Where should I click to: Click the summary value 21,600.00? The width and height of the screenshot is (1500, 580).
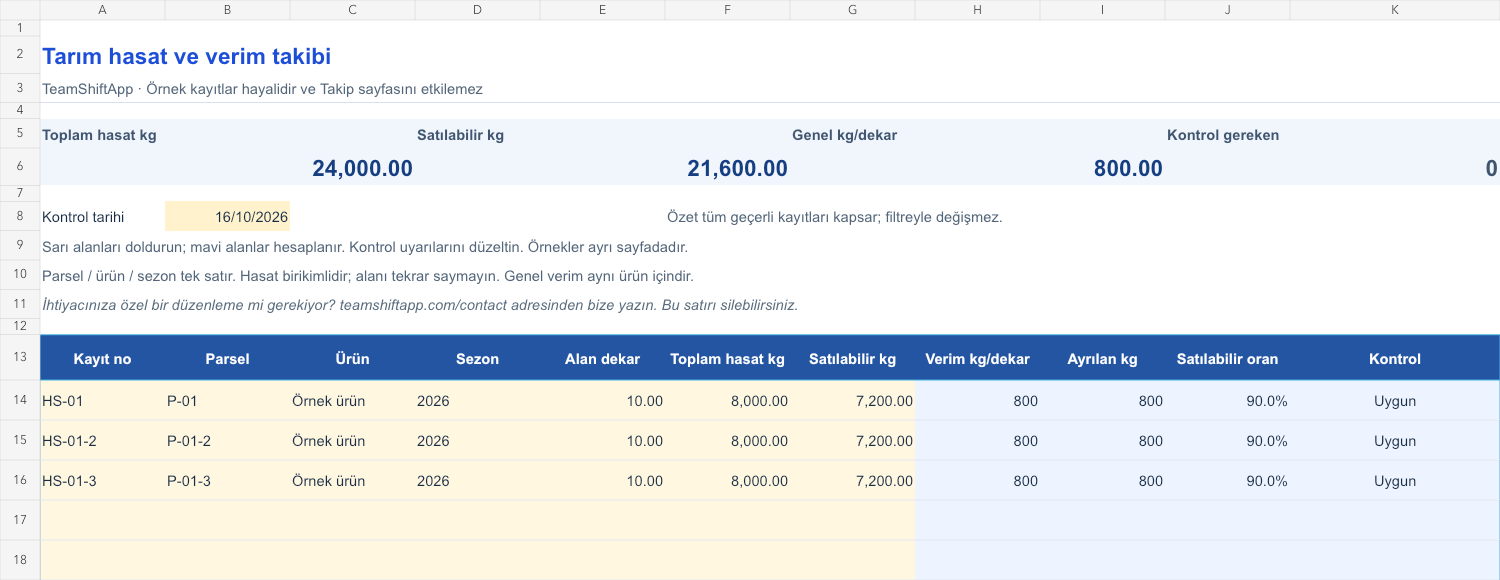pyautogui.click(x=737, y=168)
